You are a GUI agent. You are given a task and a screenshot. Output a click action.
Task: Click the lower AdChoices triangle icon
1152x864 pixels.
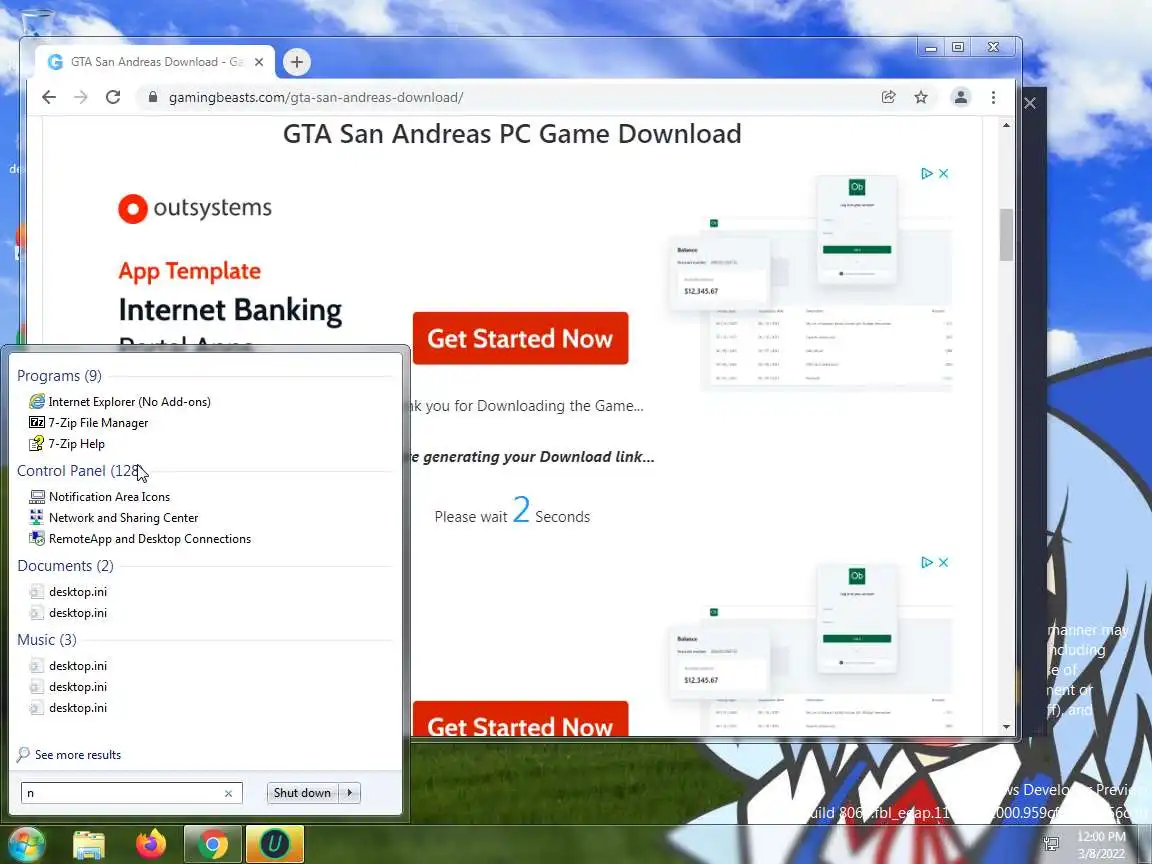pyautogui.click(x=926, y=562)
